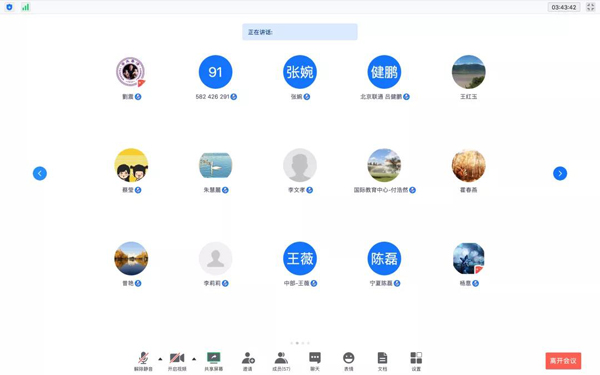Click the shield meeting info icon
The height and width of the screenshot is (375, 600).
(x=9, y=7)
